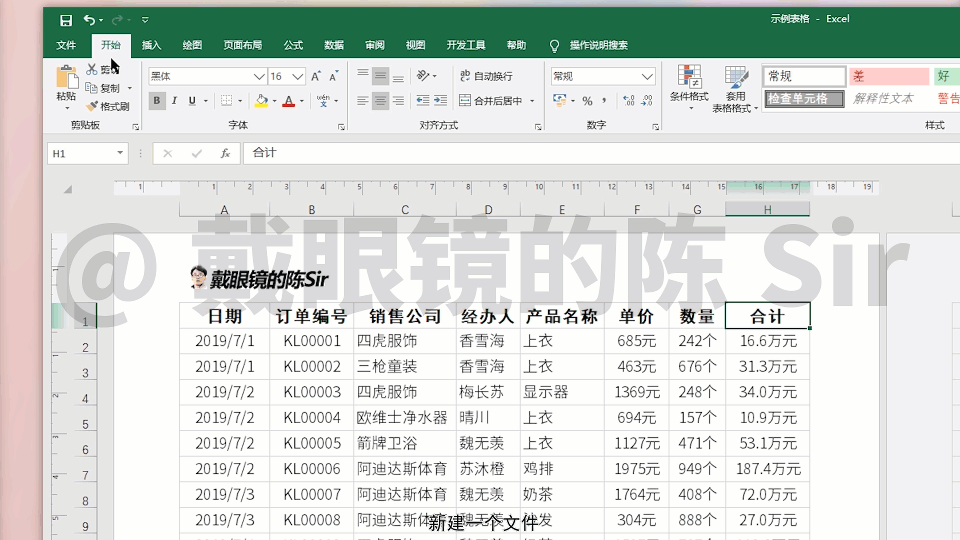The image size is (960, 540).
Task: Open the 套用表格格式 table format menu
Action: click(x=735, y=89)
